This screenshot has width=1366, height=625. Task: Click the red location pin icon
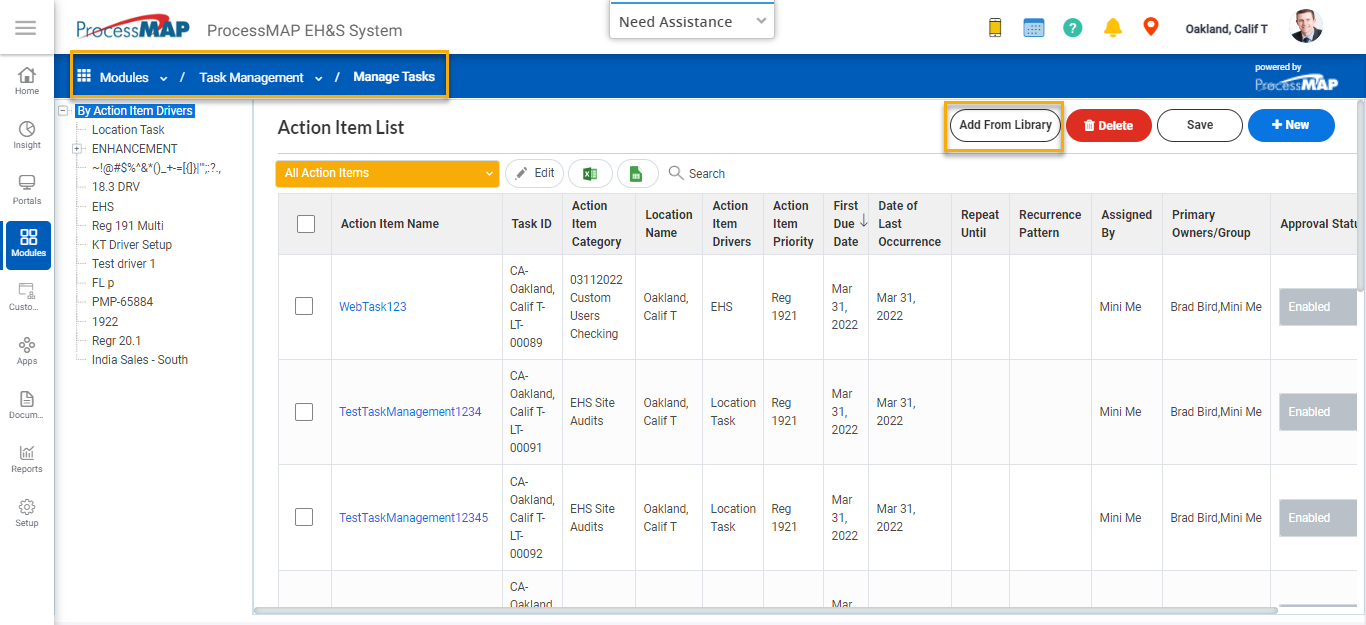[1151, 27]
